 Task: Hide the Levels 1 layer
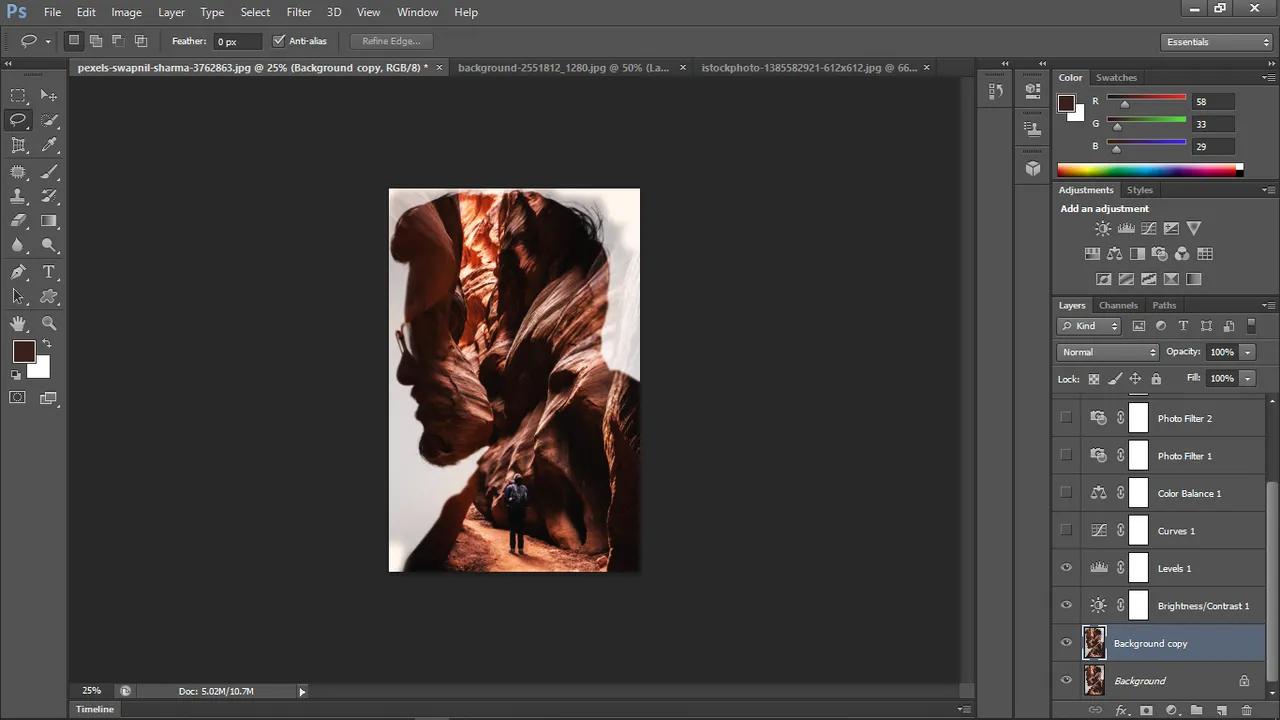pyautogui.click(x=1066, y=568)
